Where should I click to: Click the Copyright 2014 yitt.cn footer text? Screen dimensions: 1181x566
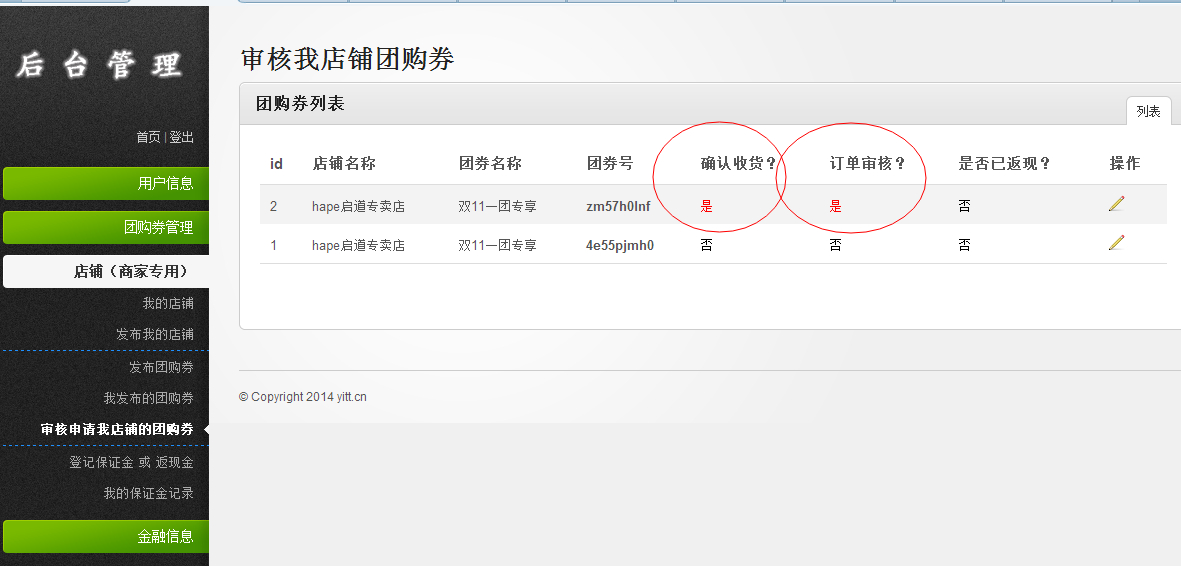click(x=303, y=396)
